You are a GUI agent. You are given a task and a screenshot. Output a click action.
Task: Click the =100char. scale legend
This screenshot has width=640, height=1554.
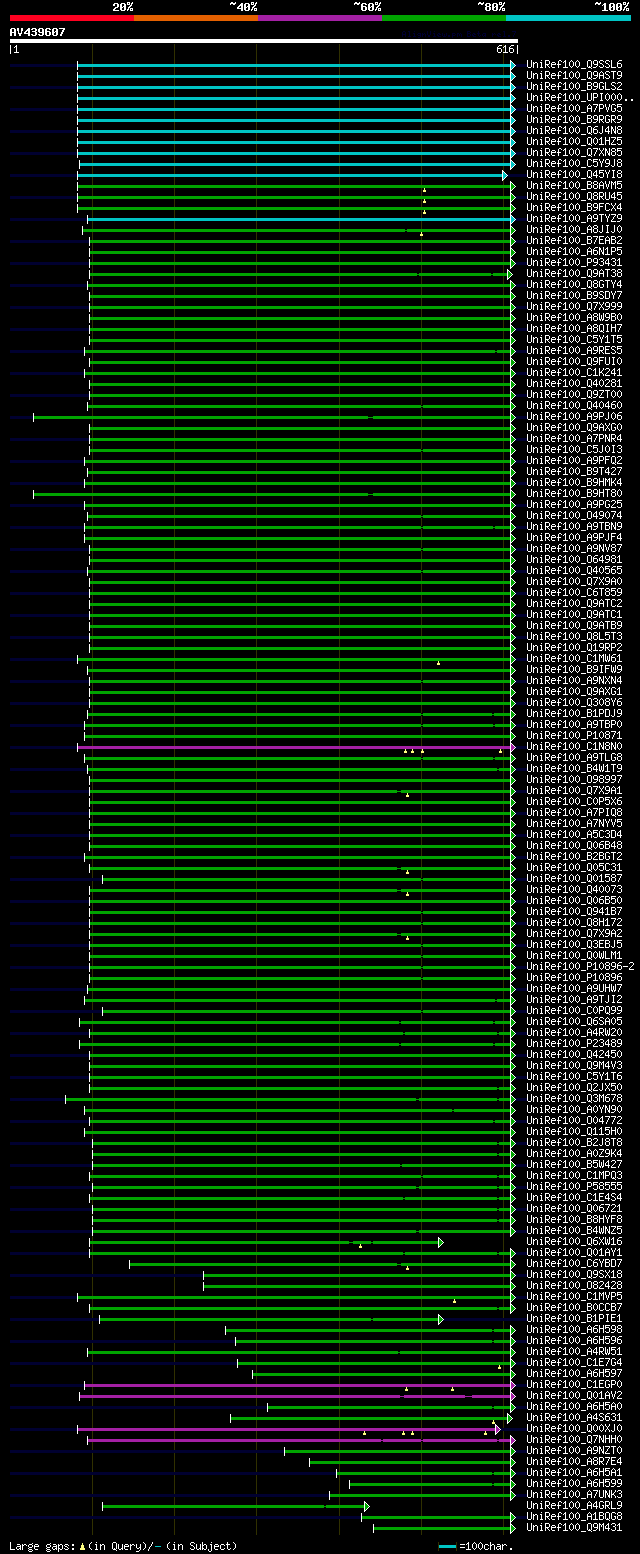pos(475,1546)
